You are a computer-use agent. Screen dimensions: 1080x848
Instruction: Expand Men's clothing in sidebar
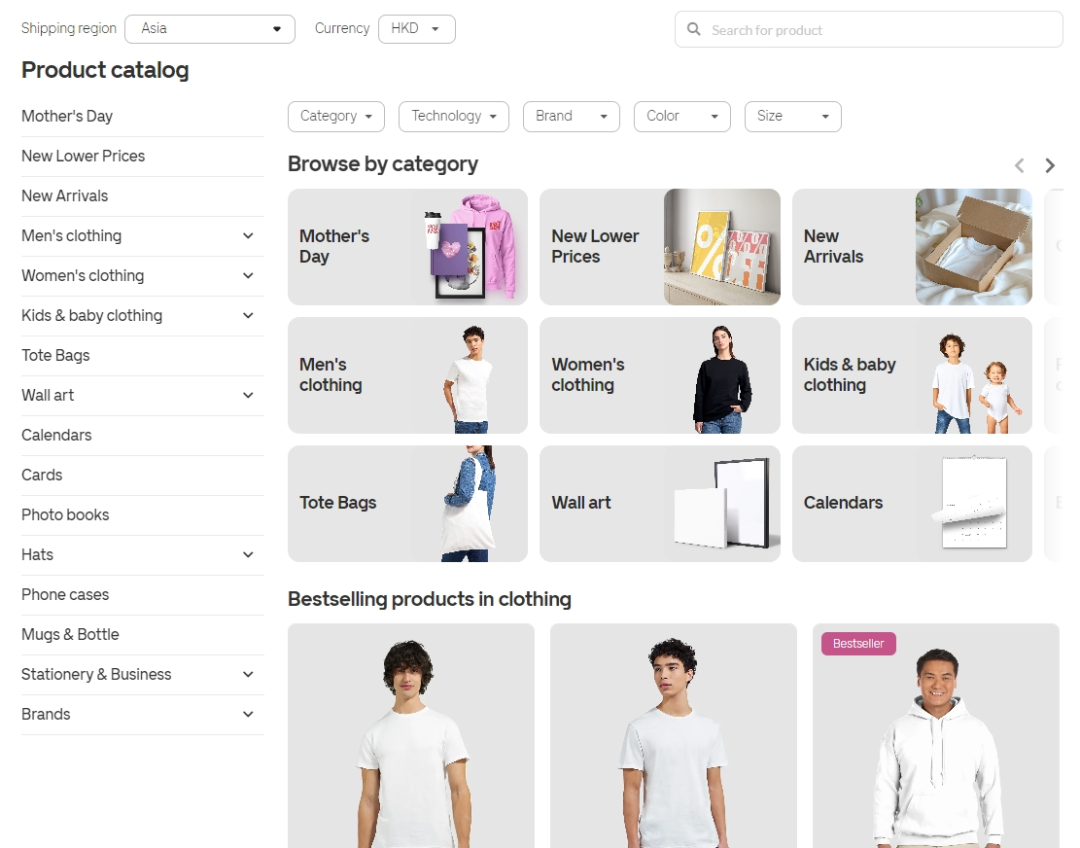[248, 236]
